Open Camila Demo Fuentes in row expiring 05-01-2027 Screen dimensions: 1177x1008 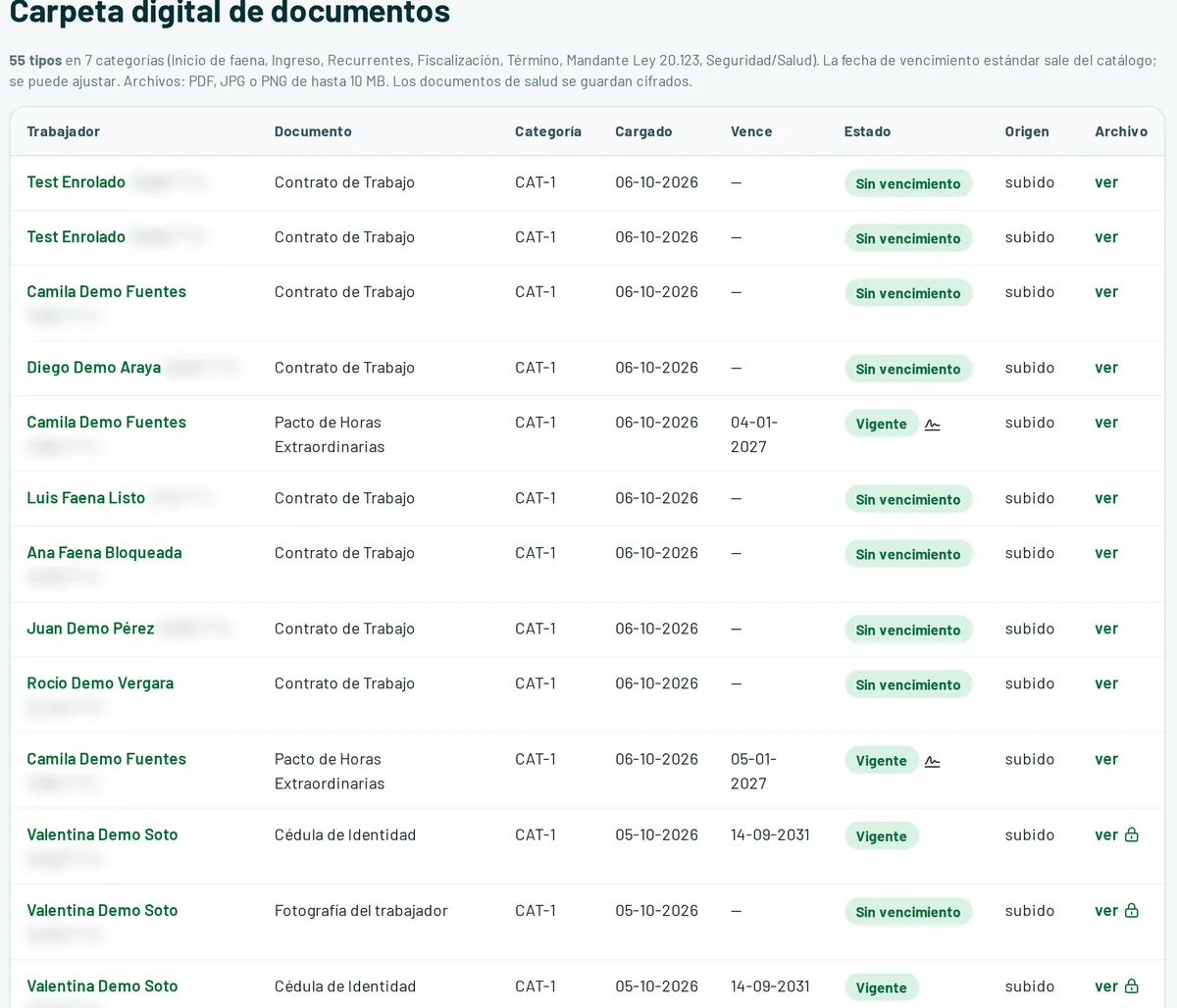click(x=106, y=759)
